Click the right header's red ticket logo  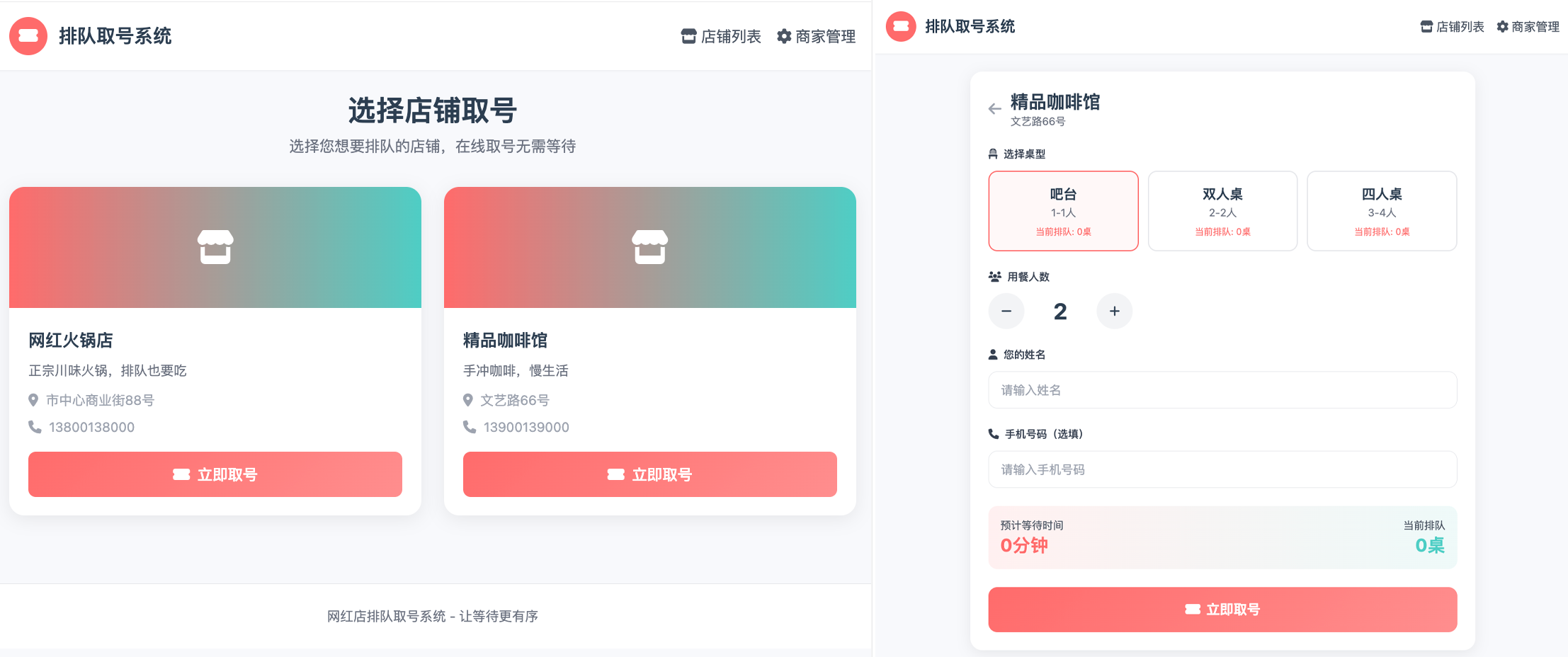(x=901, y=26)
